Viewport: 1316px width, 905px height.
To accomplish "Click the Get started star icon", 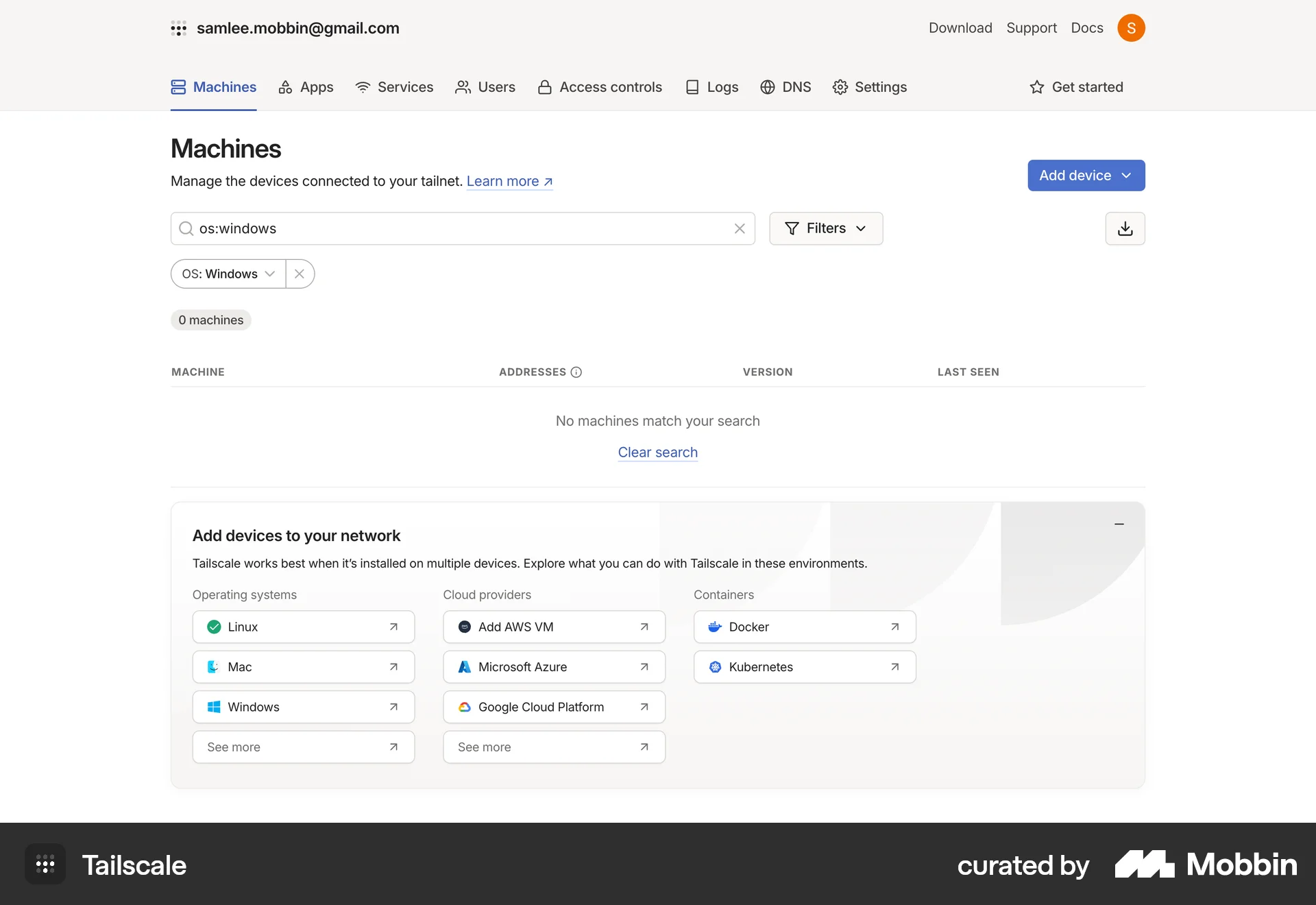I will click(1036, 87).
